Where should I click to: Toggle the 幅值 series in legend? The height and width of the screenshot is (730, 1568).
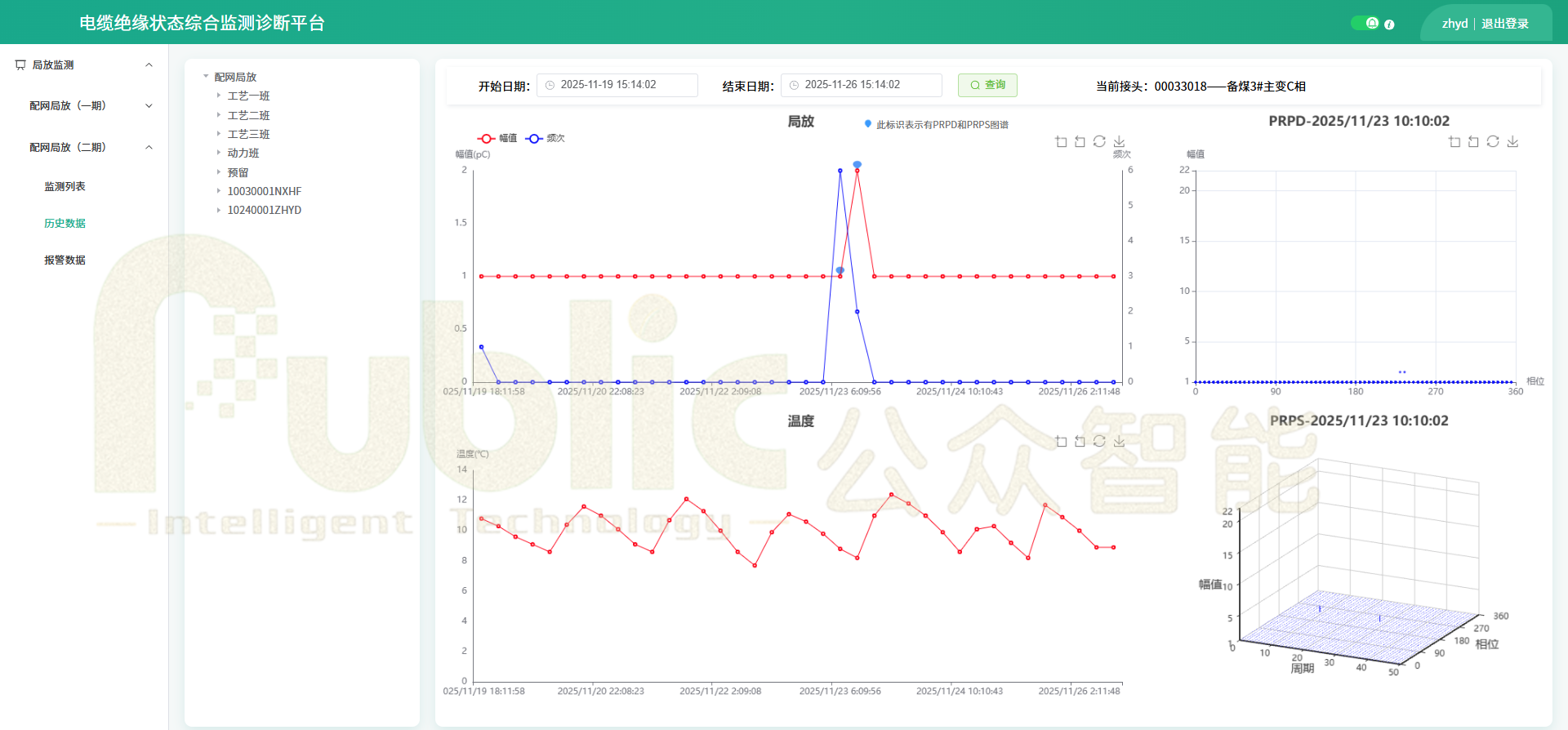(x=497, y=138)
